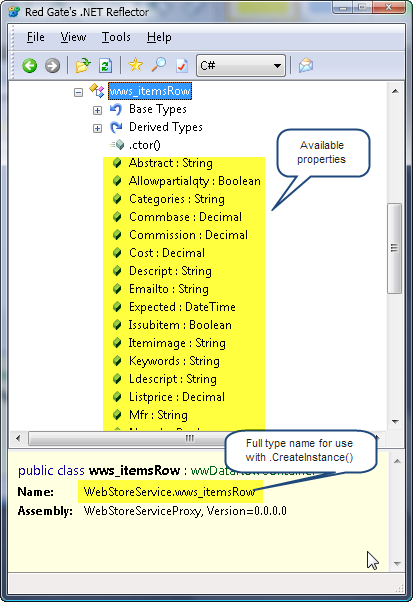Click the property icon next to Keywords
This screenshot has width=413, height=602.
117,361
